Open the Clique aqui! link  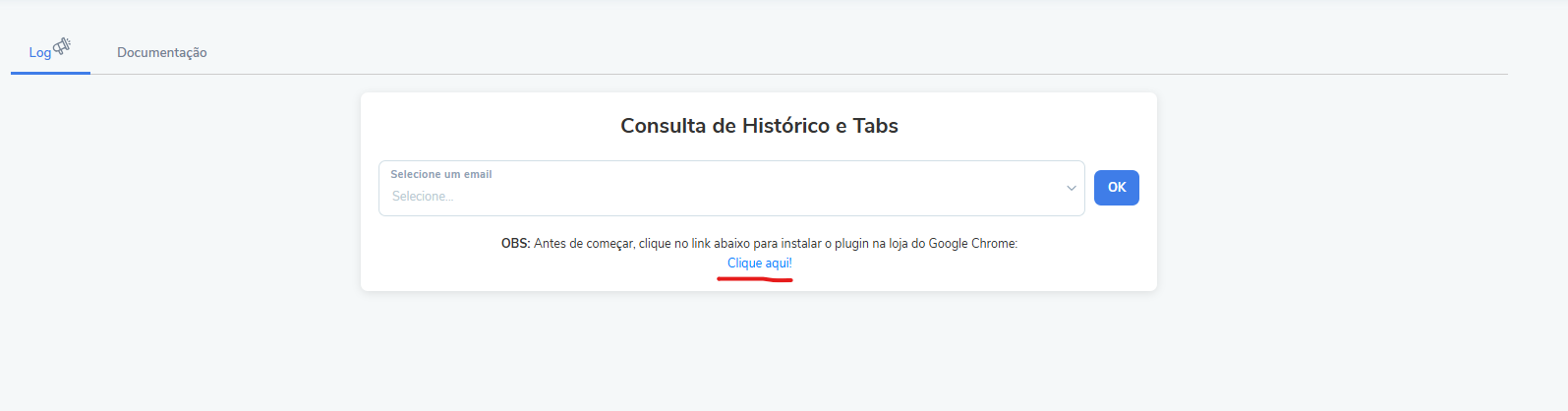(x=760, y=264)
